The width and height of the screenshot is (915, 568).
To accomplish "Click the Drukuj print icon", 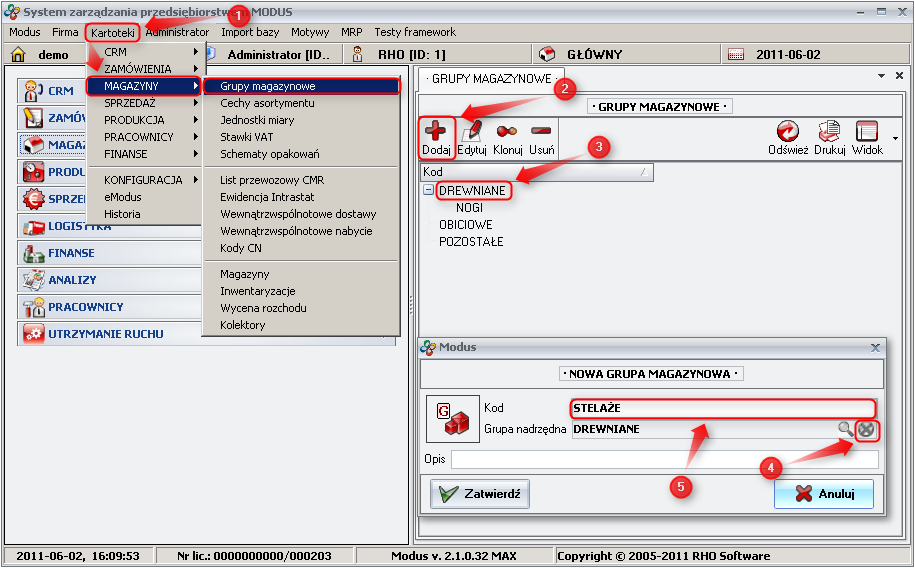I will (x=829, y=131).
